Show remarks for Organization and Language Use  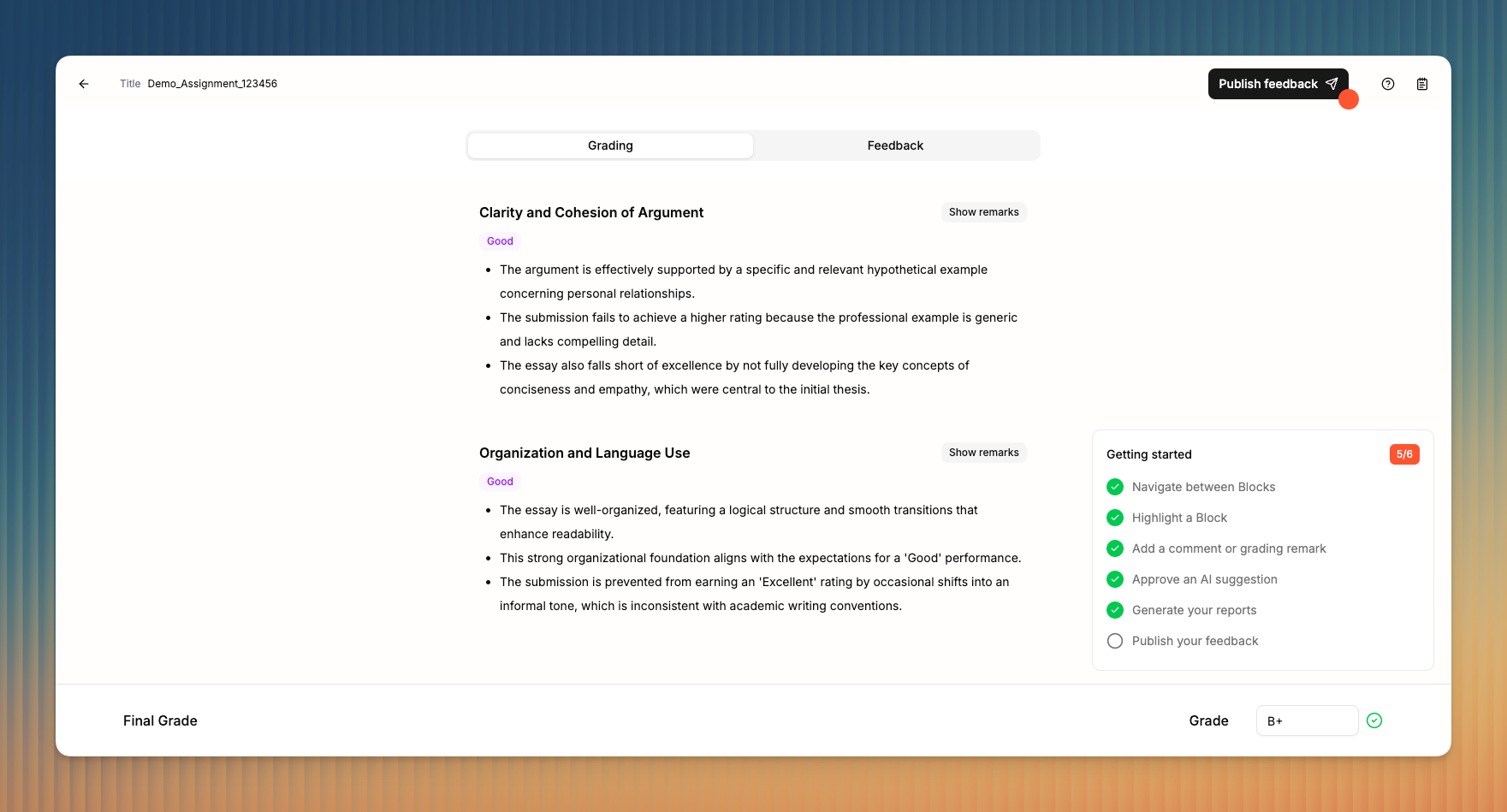(x=984, y=453)
